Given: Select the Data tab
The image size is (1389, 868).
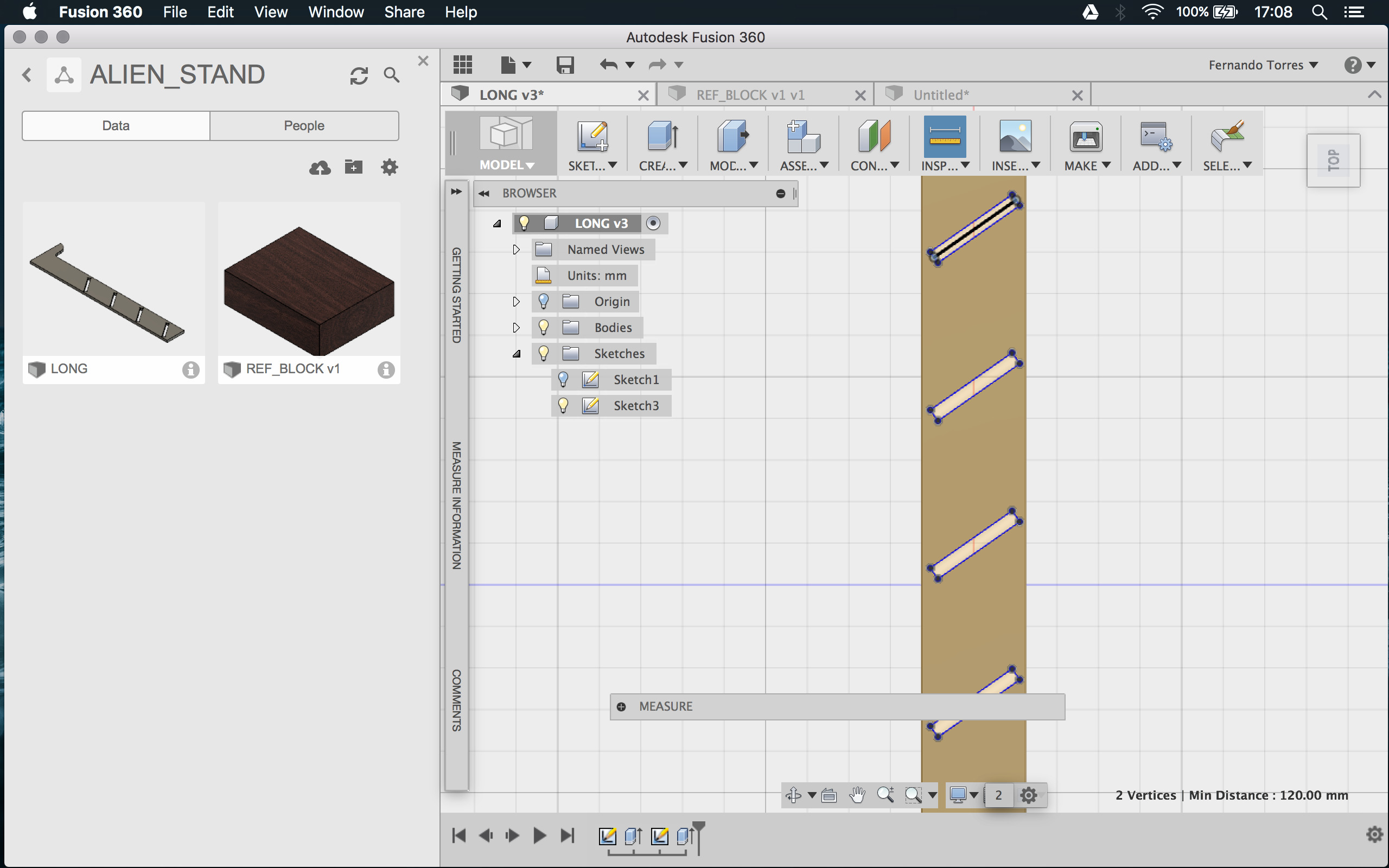Looking at the screenshot, I should pyautogui.click(x=116, y=126).
